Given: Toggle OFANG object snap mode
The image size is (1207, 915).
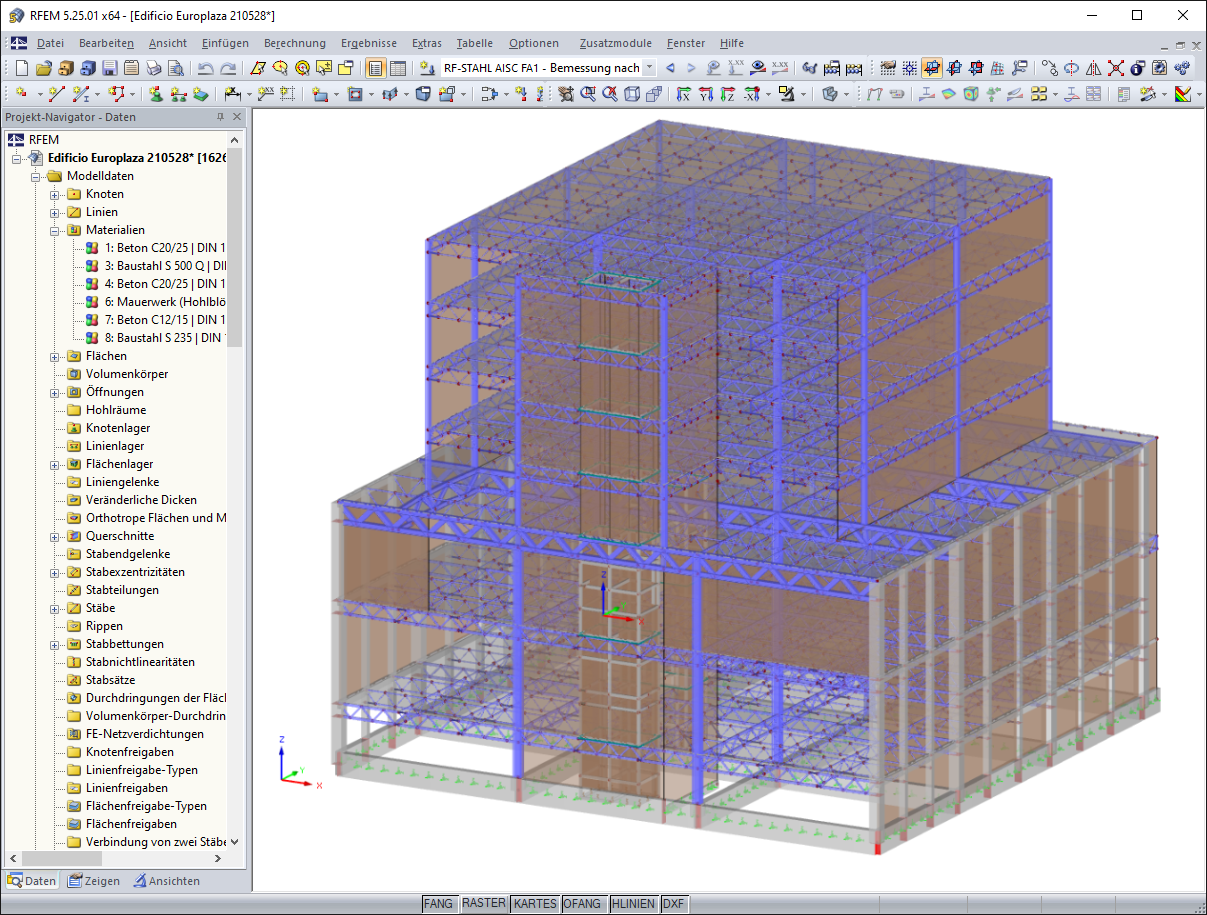Looking at the screenshot, I should pos(583,903).
